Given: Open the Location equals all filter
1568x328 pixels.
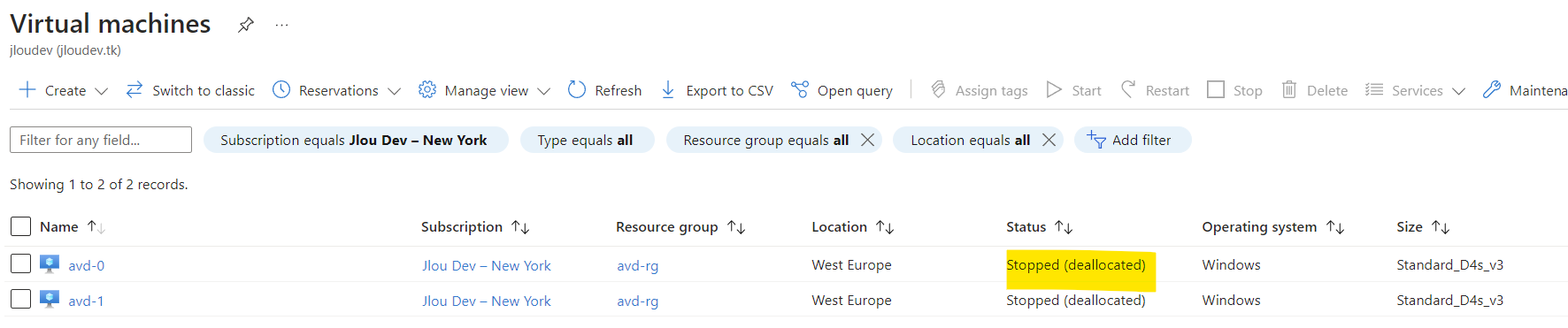Looking at the screenshot, I should click(970, 140).
